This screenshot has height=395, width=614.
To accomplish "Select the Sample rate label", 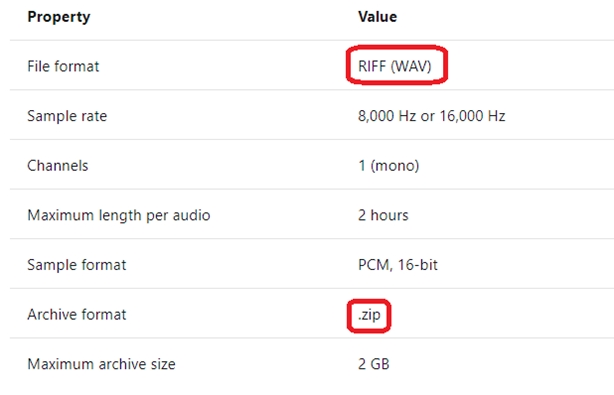I will point(67,116).
